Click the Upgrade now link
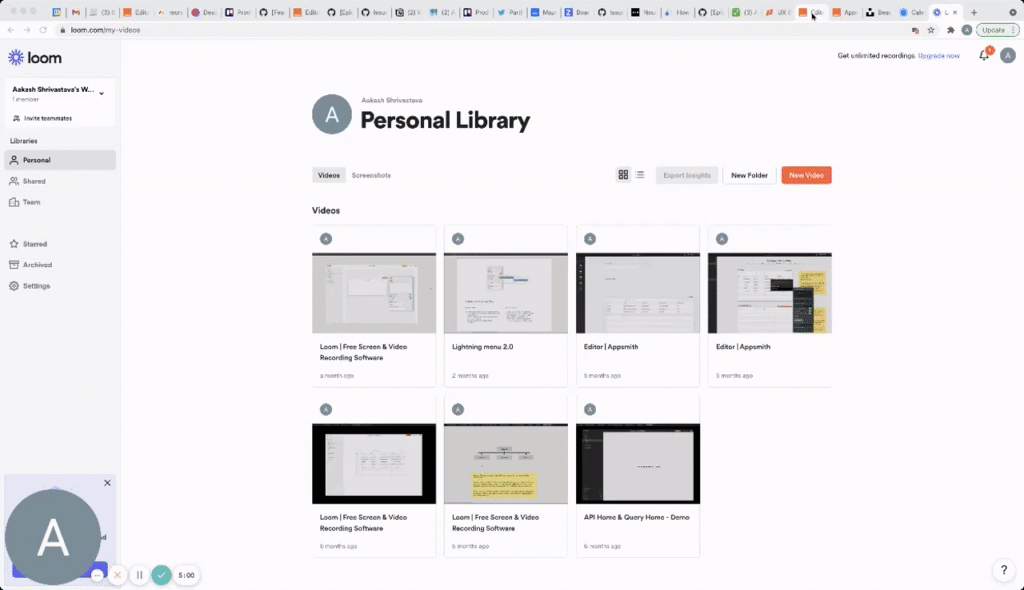 pos(938,56)
